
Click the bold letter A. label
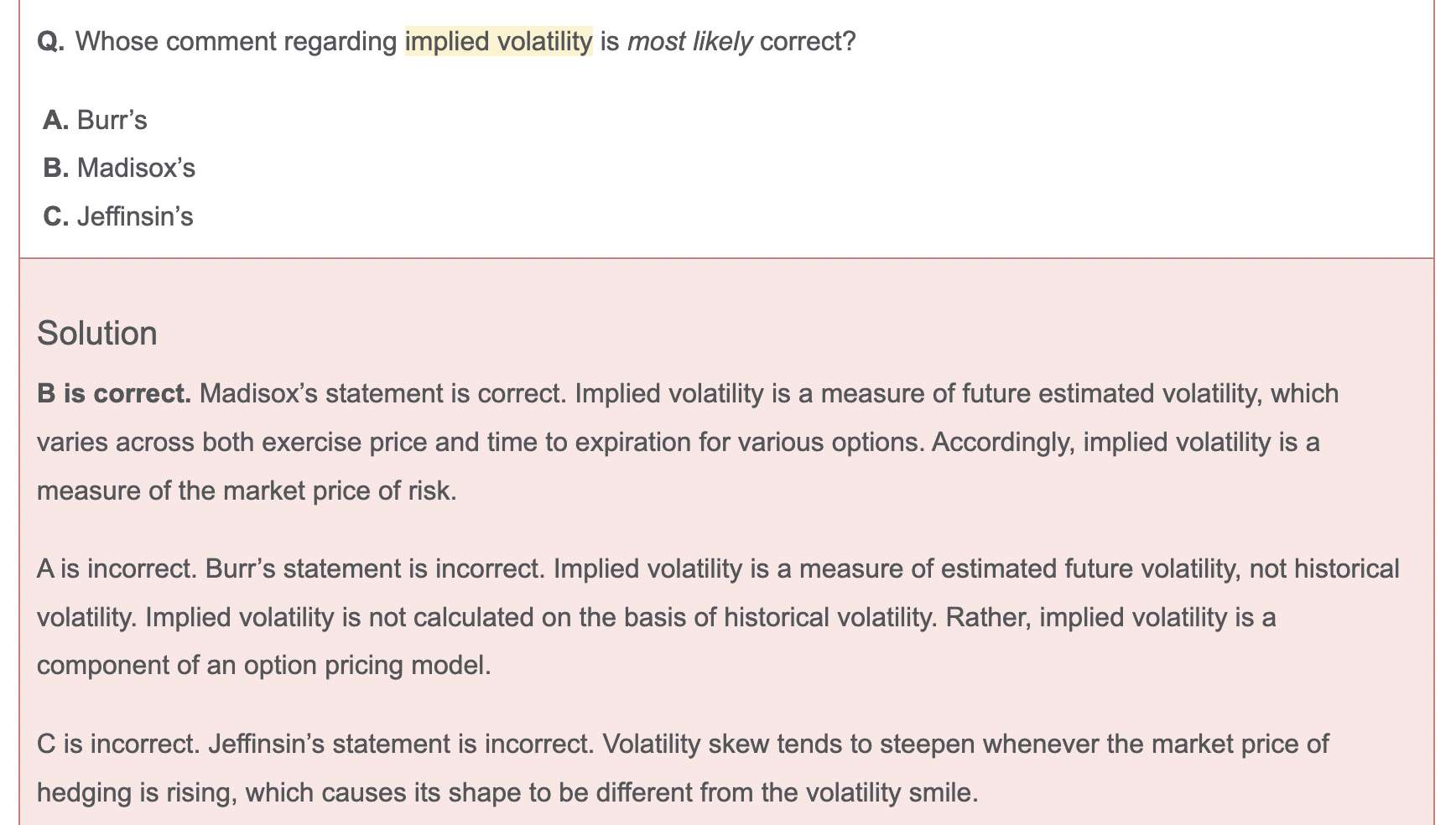tap(56, 120)
